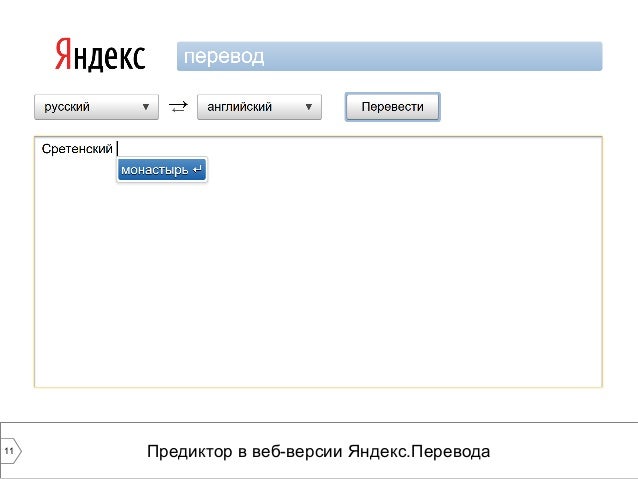Click the word Сретенский in the text box
Viewport: 638px width, 479px height.
[77, 149]
